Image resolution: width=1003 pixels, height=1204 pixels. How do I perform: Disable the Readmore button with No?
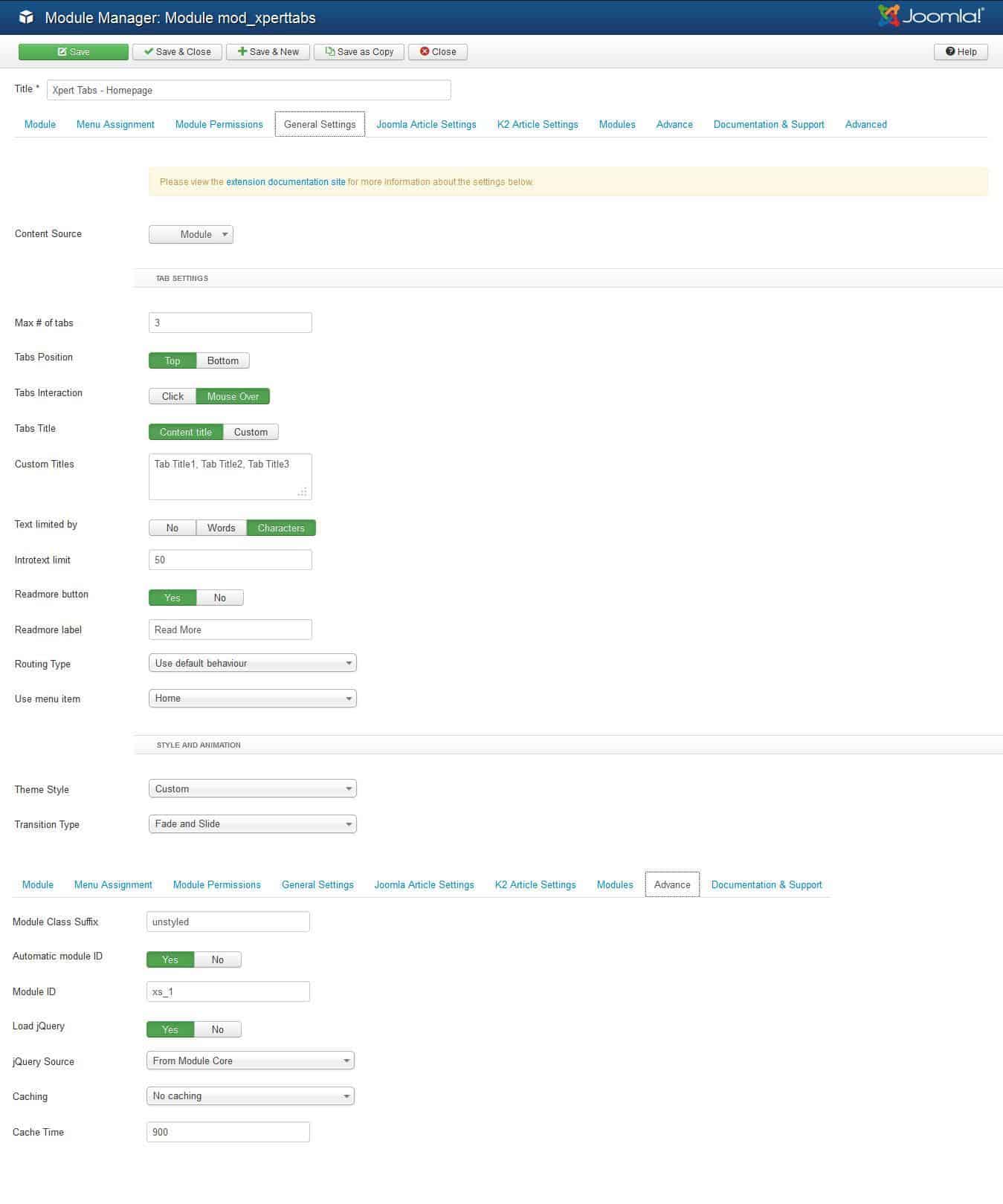point(219,598)
